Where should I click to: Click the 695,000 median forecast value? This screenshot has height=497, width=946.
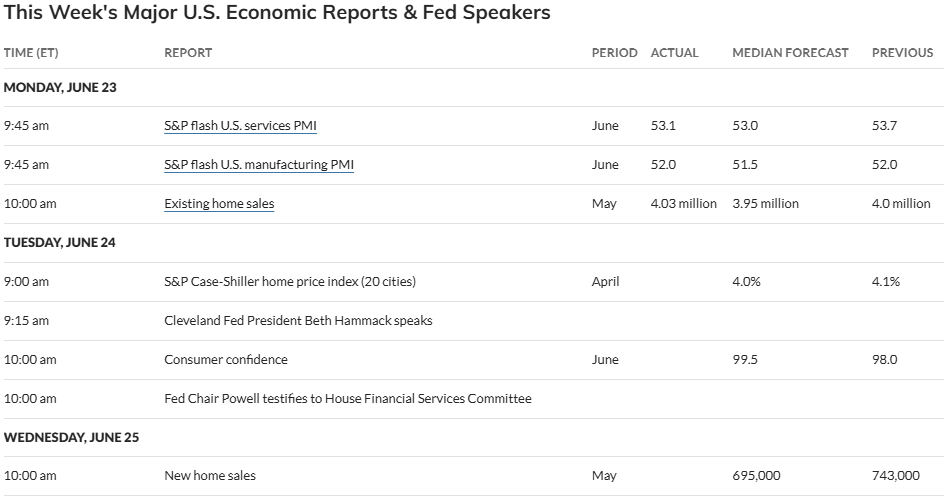(x=756, y=476)
